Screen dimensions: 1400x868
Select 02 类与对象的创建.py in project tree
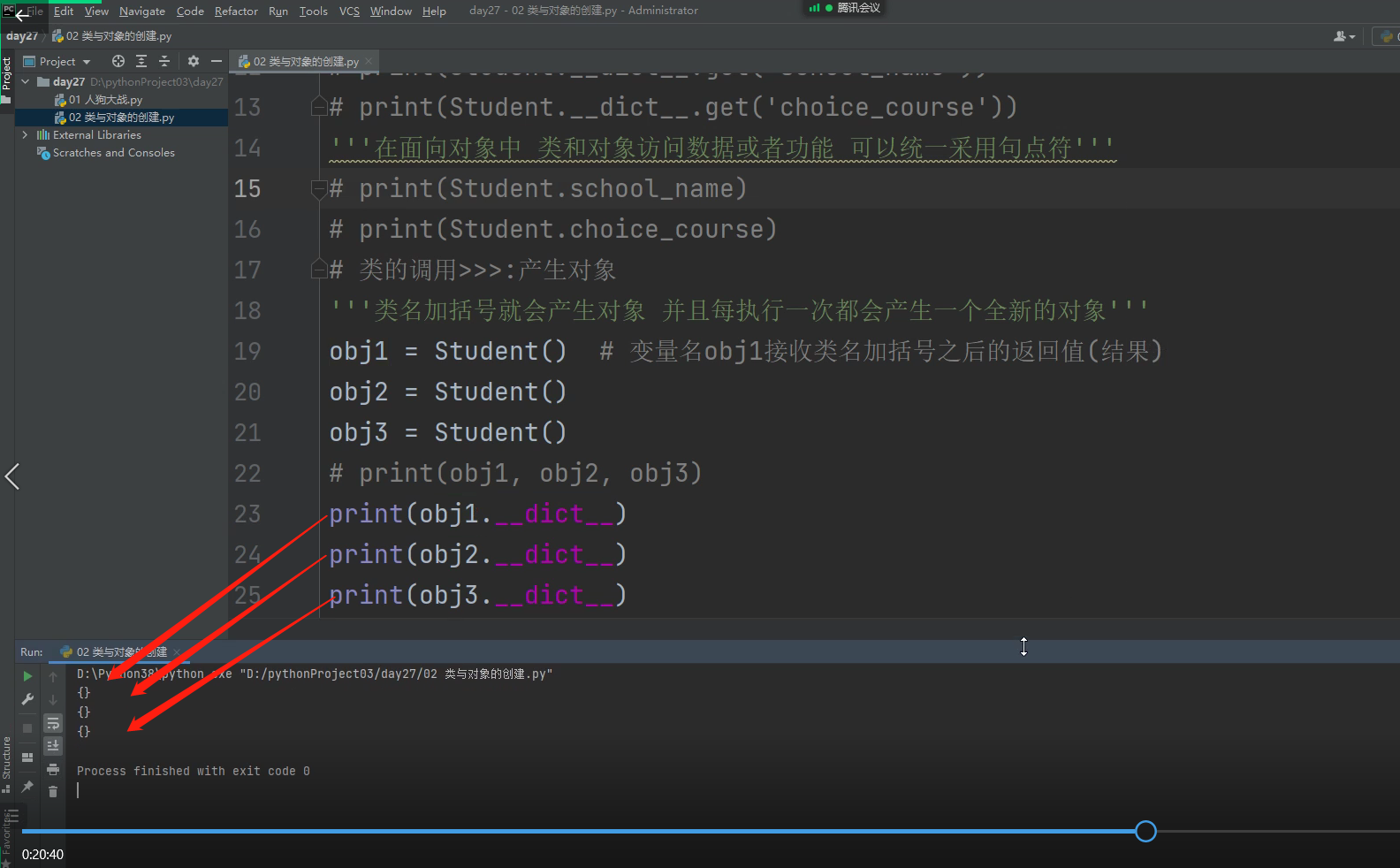coord(121,117)
